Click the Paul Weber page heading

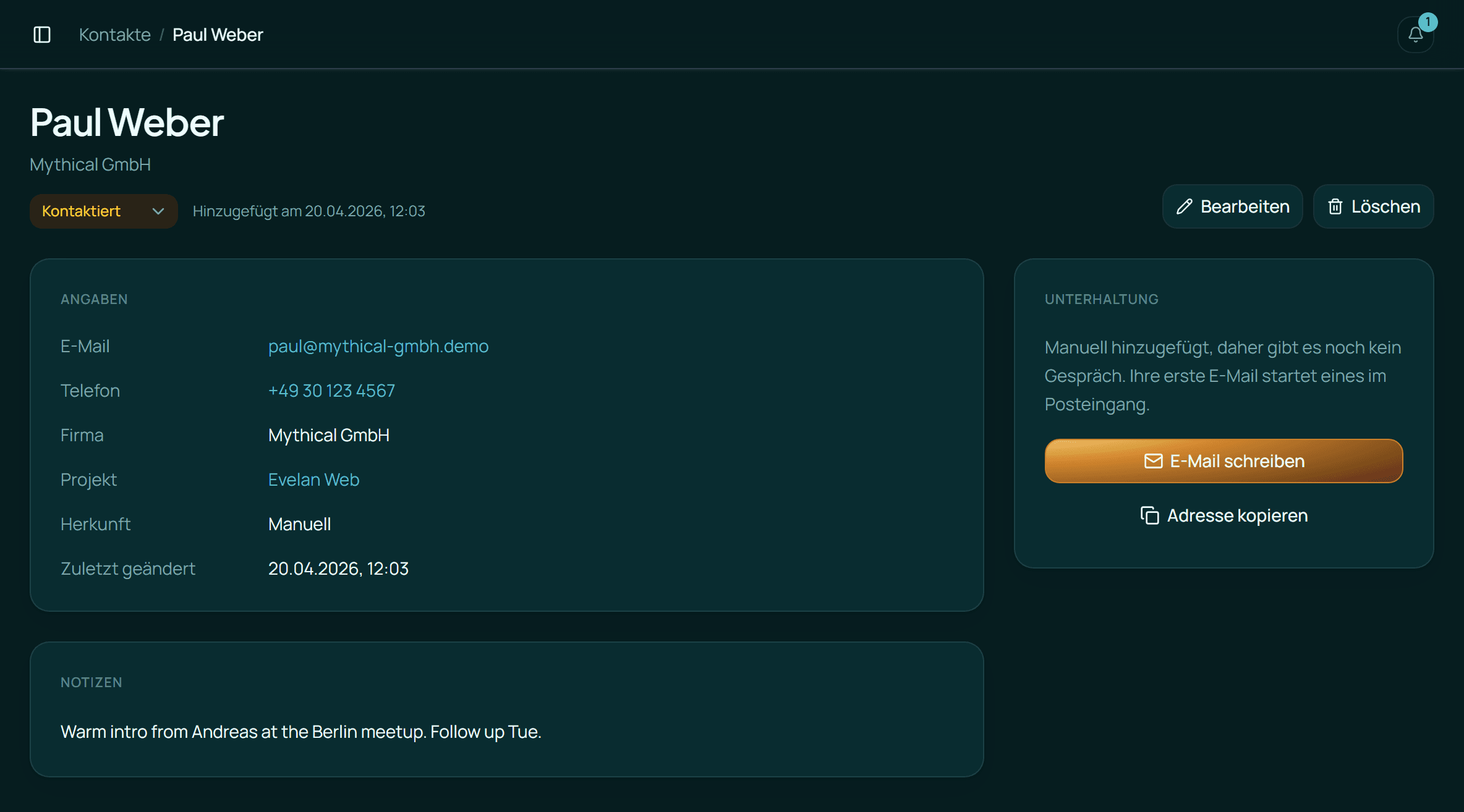point(127,122)
